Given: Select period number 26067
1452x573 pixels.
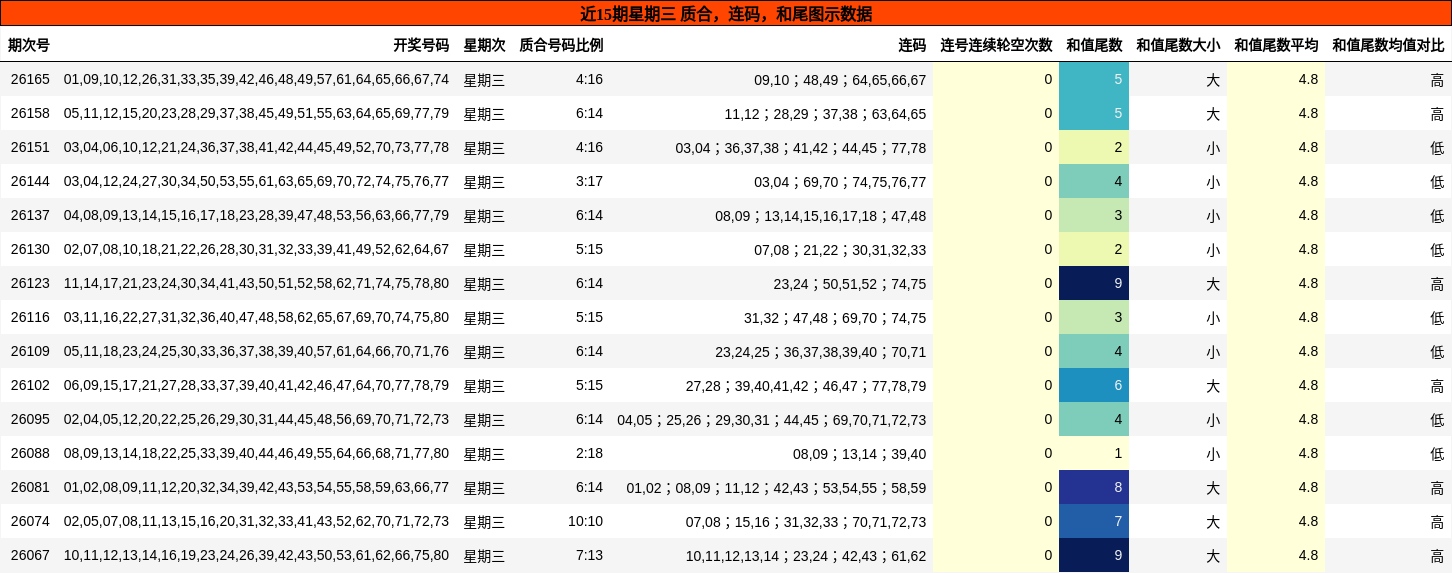Looking at the screenshot, I should coord(30,555).
